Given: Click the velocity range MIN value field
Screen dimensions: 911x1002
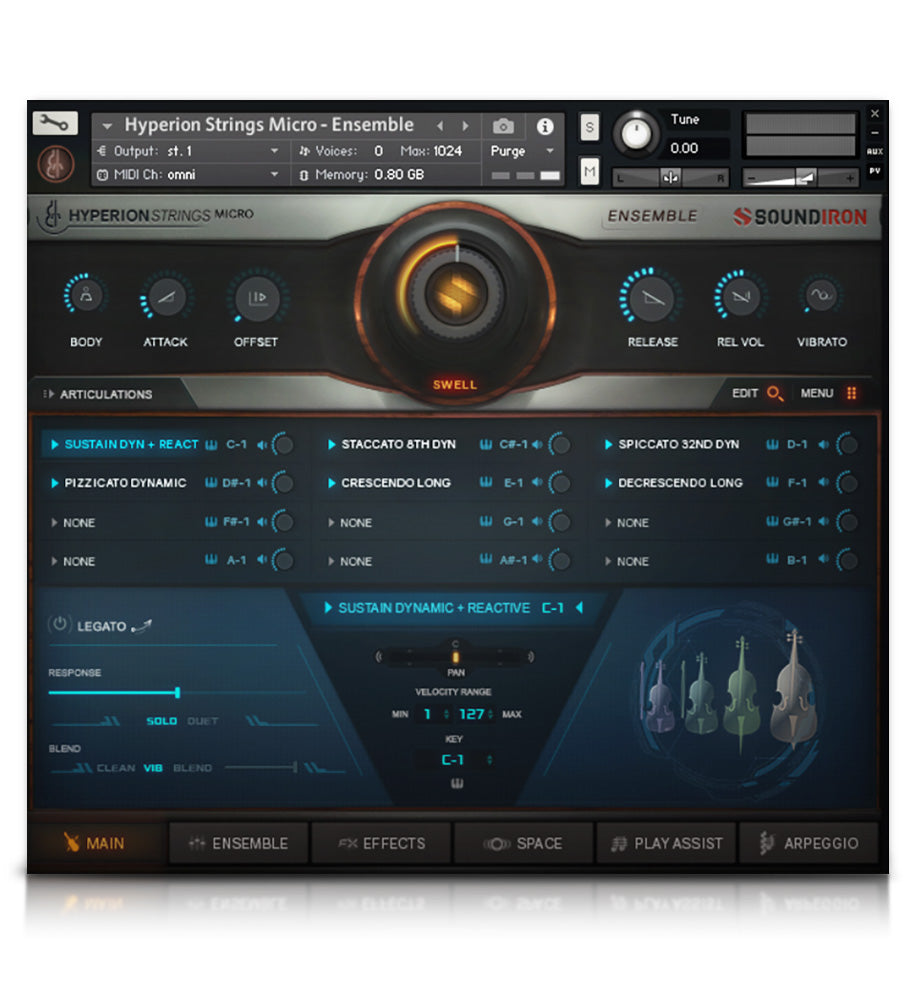Looking at the screenshot, I should pyautogui.click(x=429, y=714).
